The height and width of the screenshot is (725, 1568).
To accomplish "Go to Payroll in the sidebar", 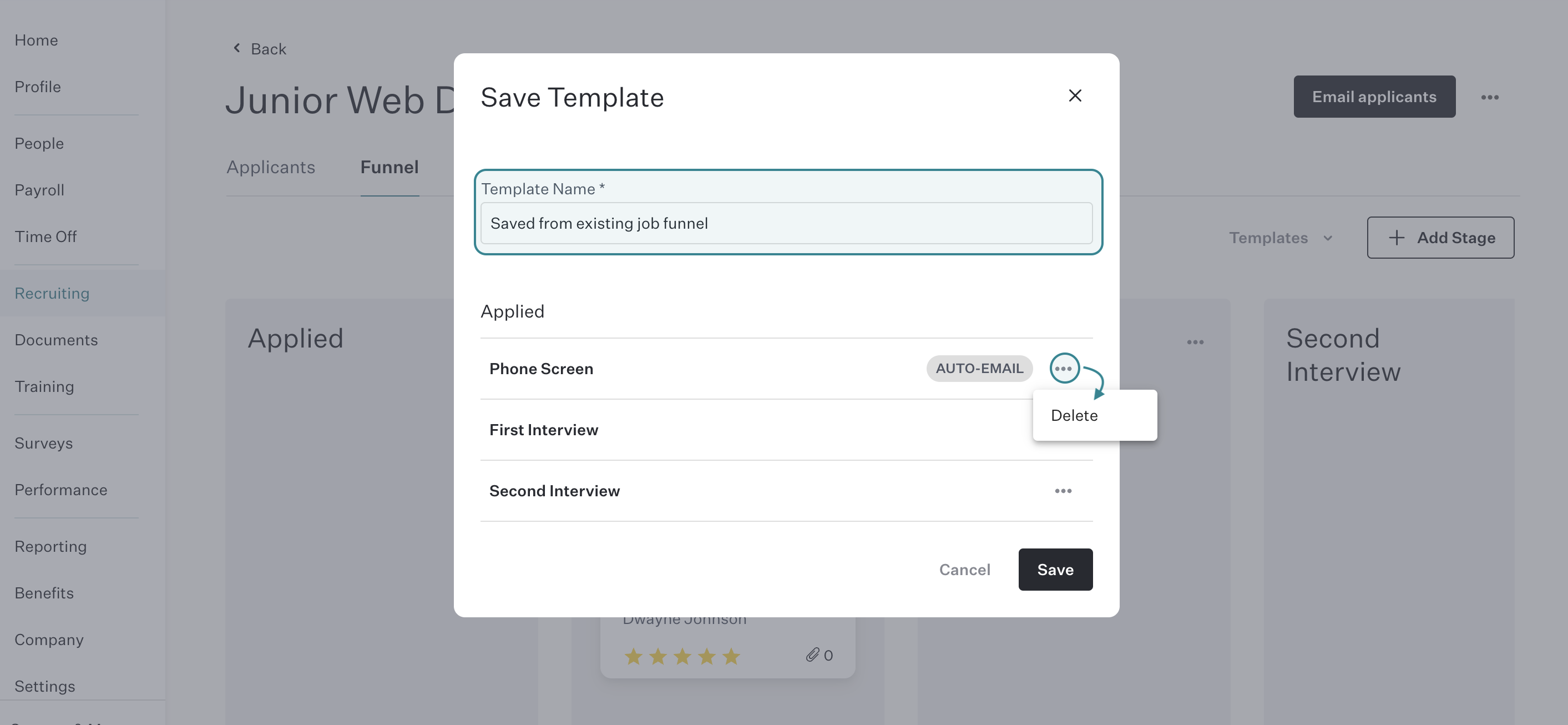I will point(39,190).
